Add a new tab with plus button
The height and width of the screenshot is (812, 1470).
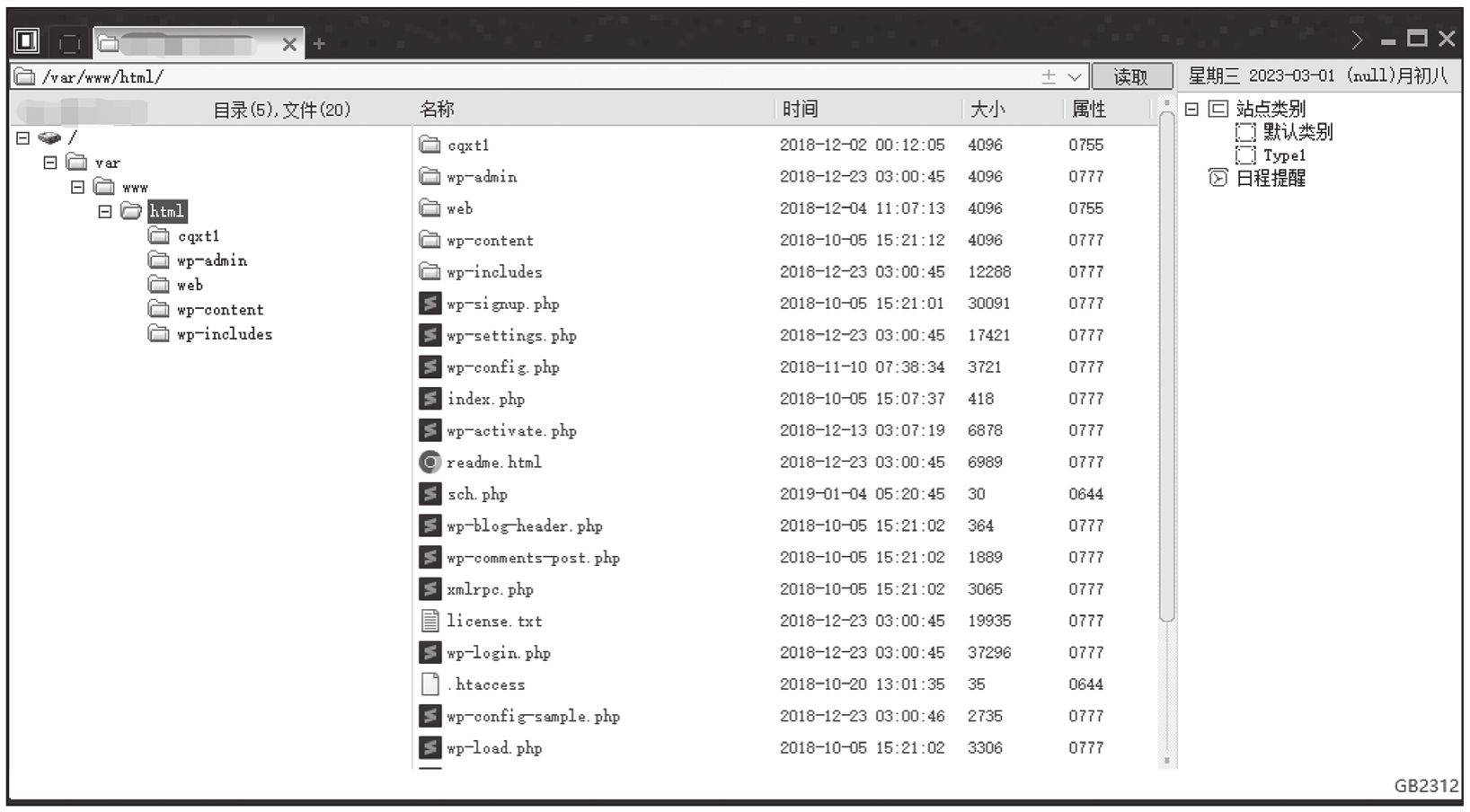(319, 43)
